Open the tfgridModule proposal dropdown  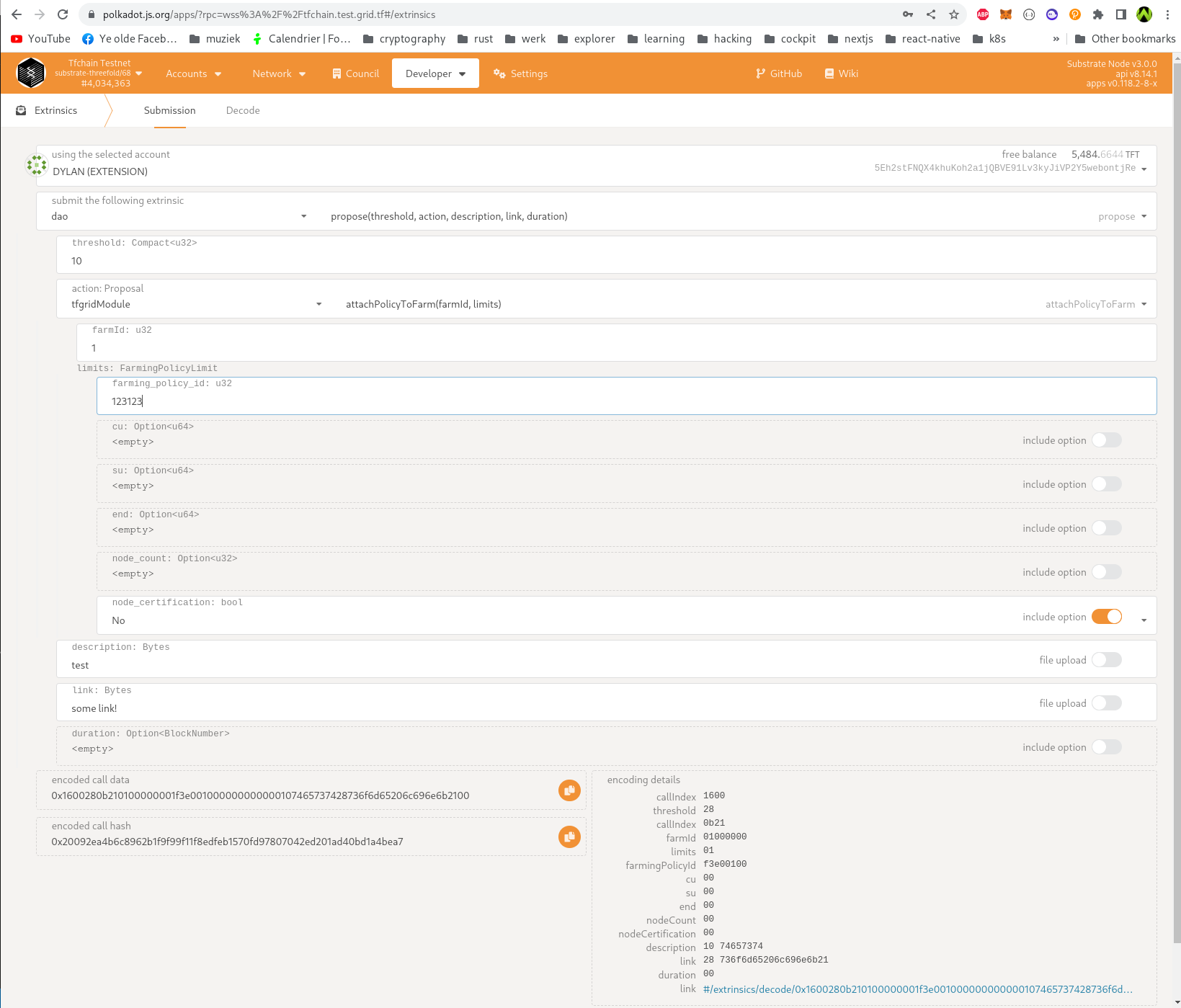click(196, 305)
